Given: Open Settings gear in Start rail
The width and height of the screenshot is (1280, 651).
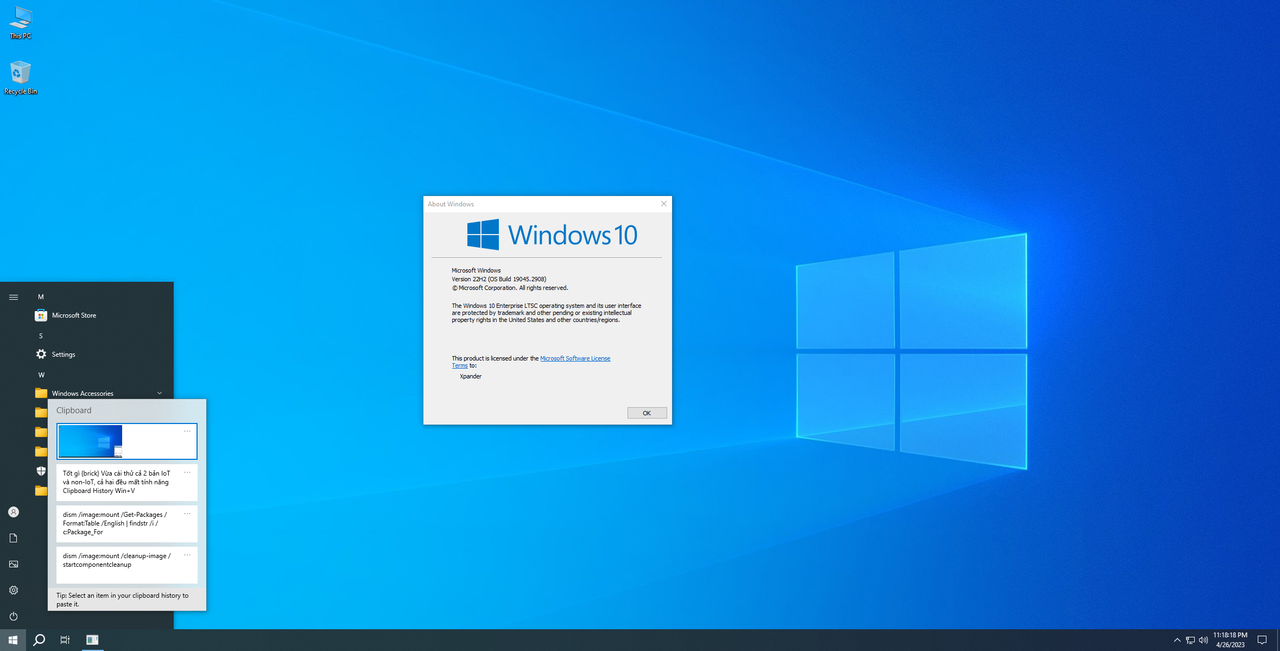Looking at the screenshot, I should [x=13, y=590].
